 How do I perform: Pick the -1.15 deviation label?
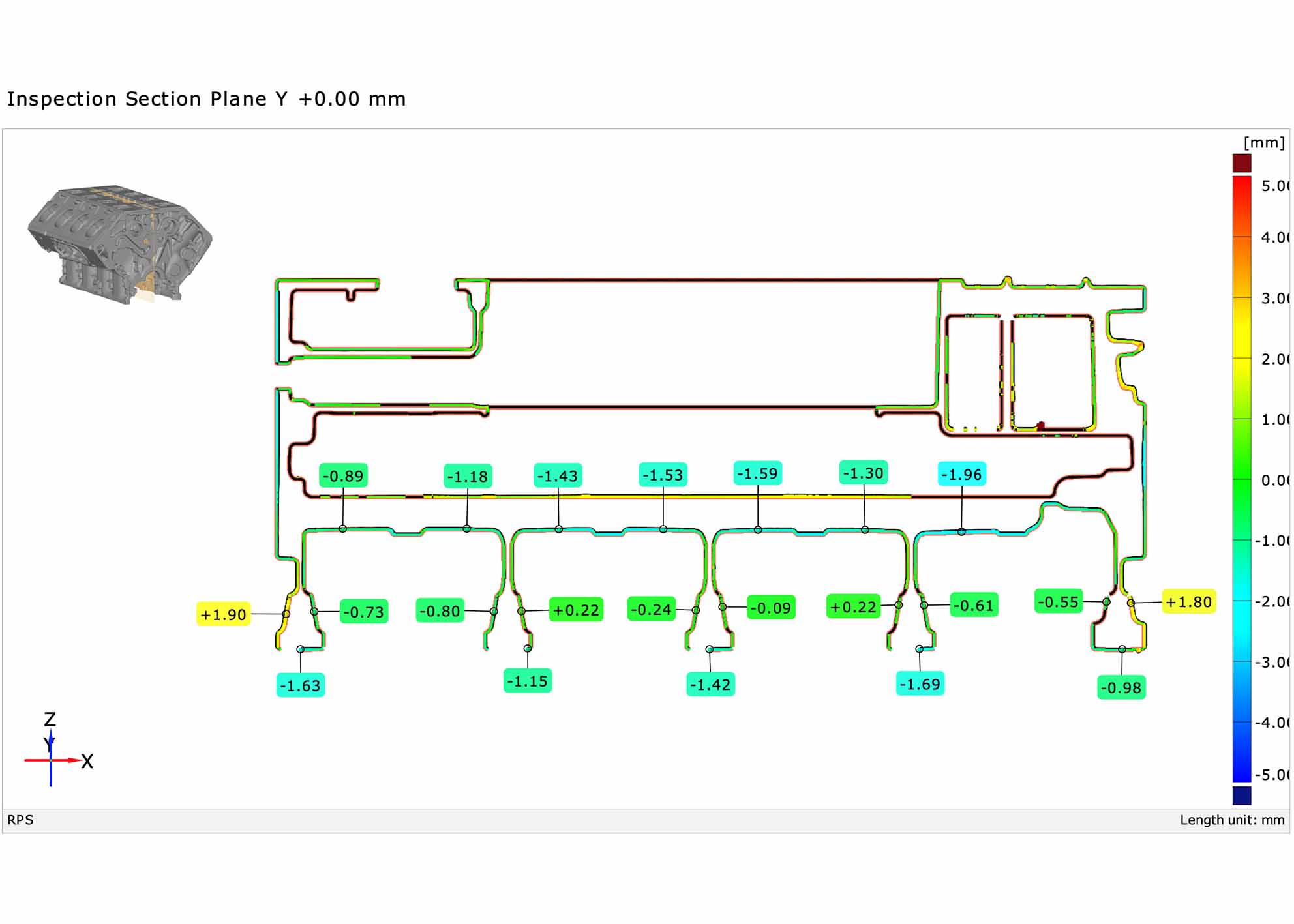(x=528, y=681)
